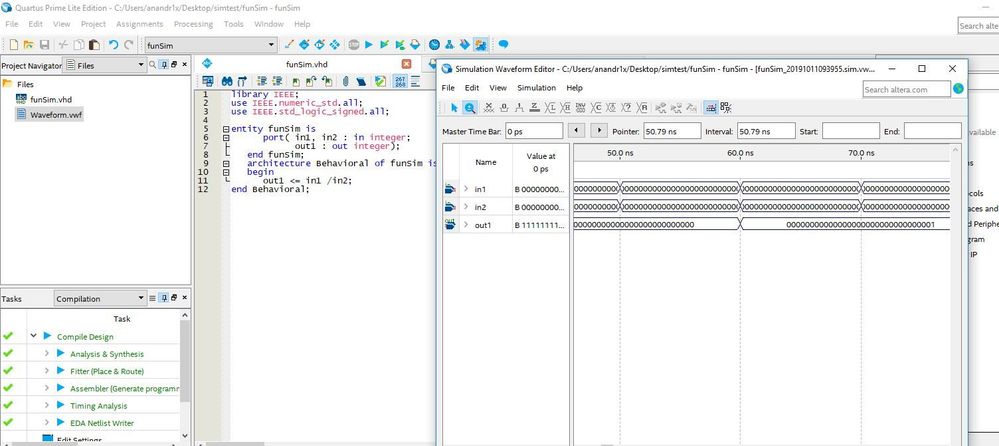Click the Stop Processing icon in main toolbar
This screenshot has height=446, width=999.
(x=353, y=45)
